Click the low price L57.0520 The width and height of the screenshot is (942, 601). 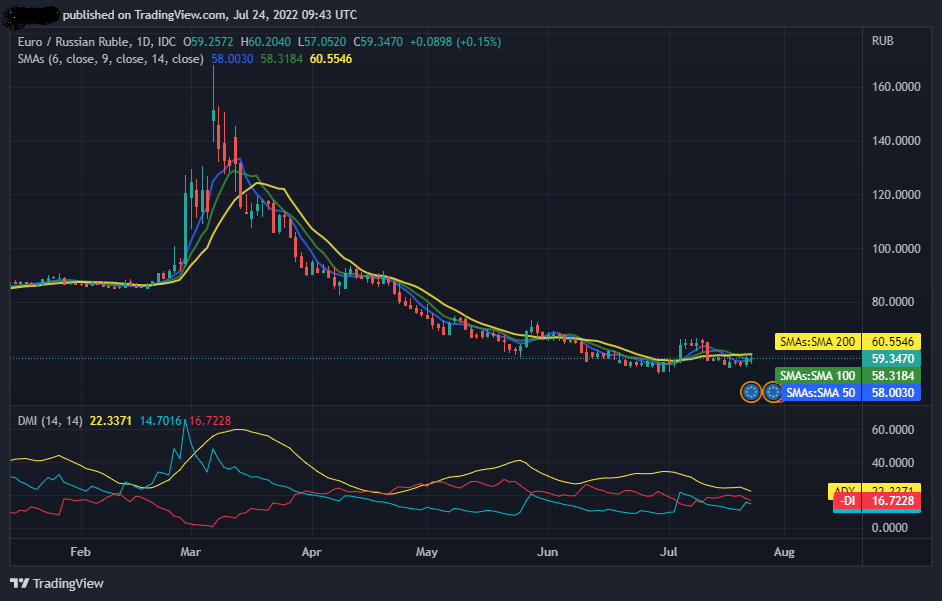click(x=321, y=41)
